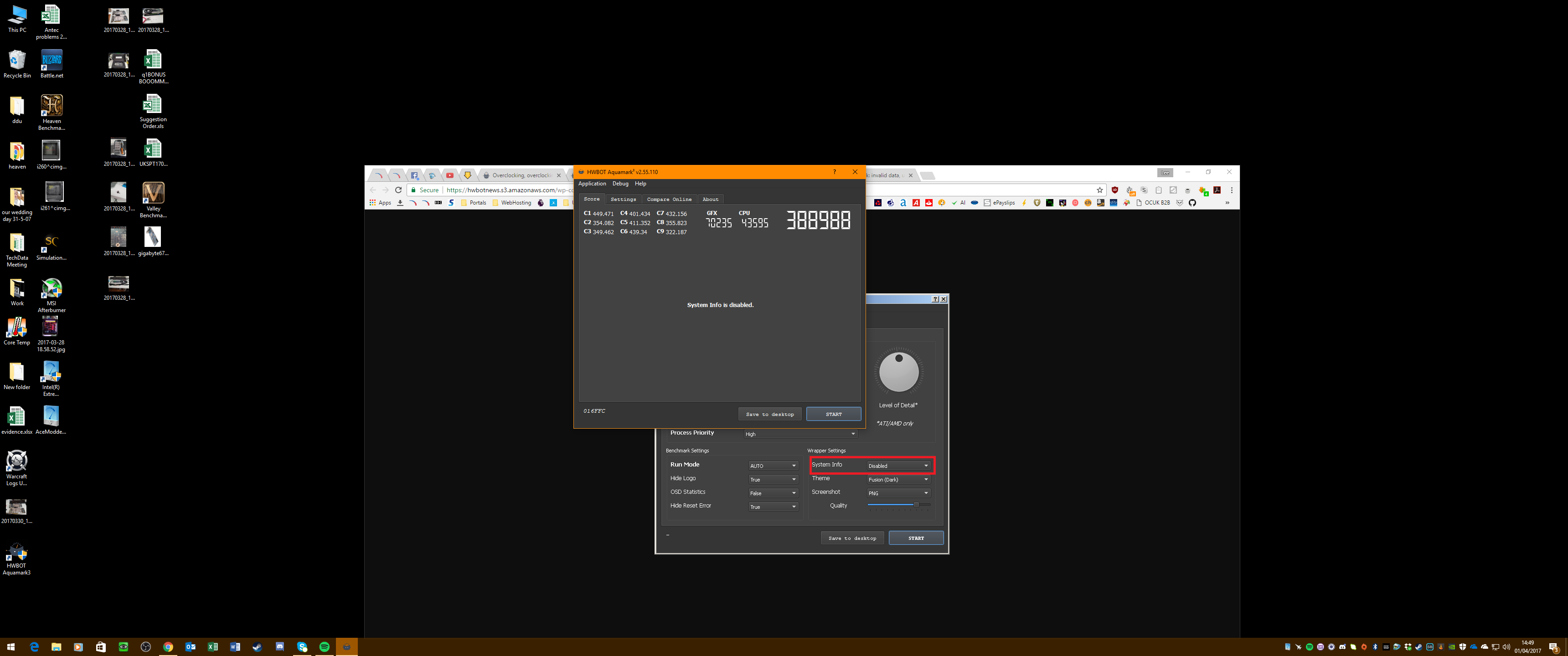The height and width of the screenshot is (656, 1568).
Task: Open Battle.net desktop icon
Action: point(52,64)
